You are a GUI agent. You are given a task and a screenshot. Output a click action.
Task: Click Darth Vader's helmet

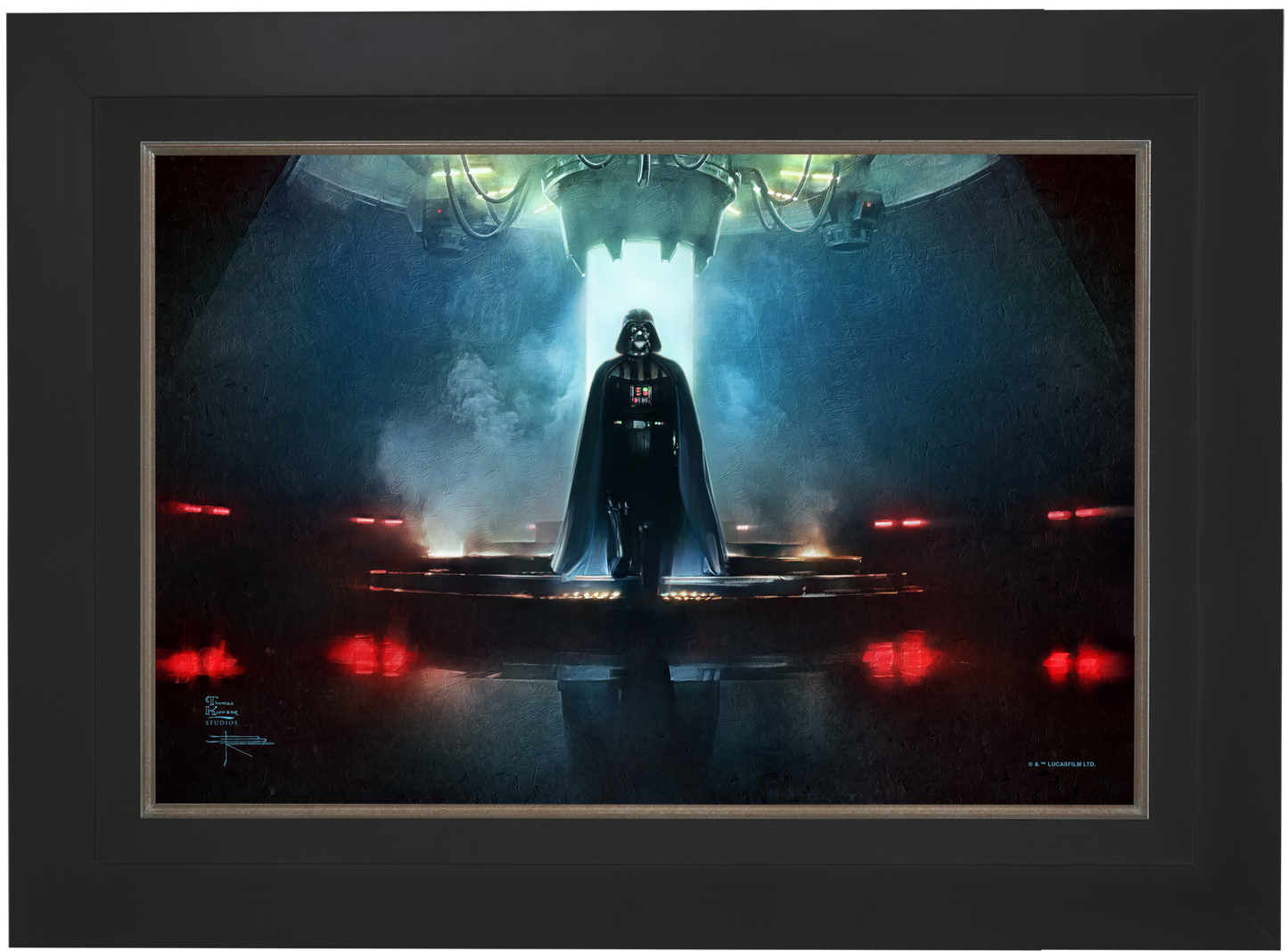[x=638, y=334]
